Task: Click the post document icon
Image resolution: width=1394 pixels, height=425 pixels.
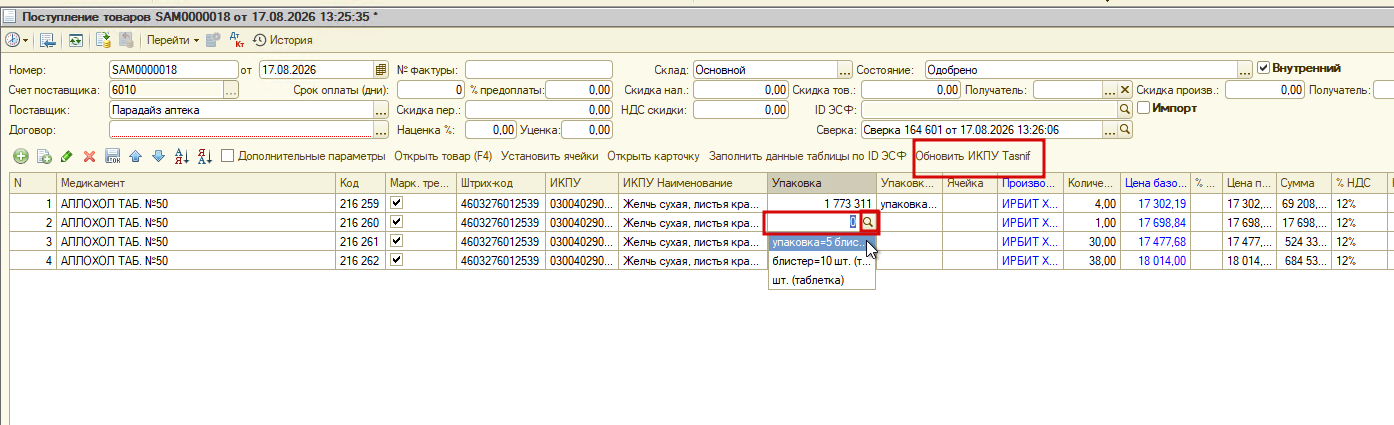Action: pyautogui.click(x=103, y=40)
